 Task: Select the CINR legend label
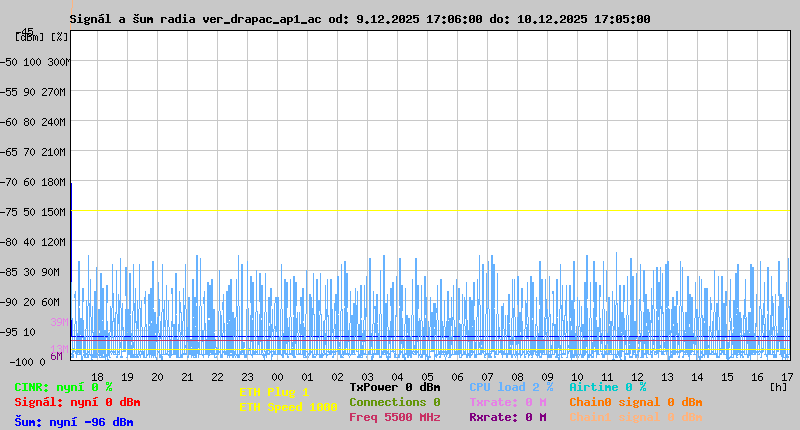pyautogui.click(x=63, y=387)
